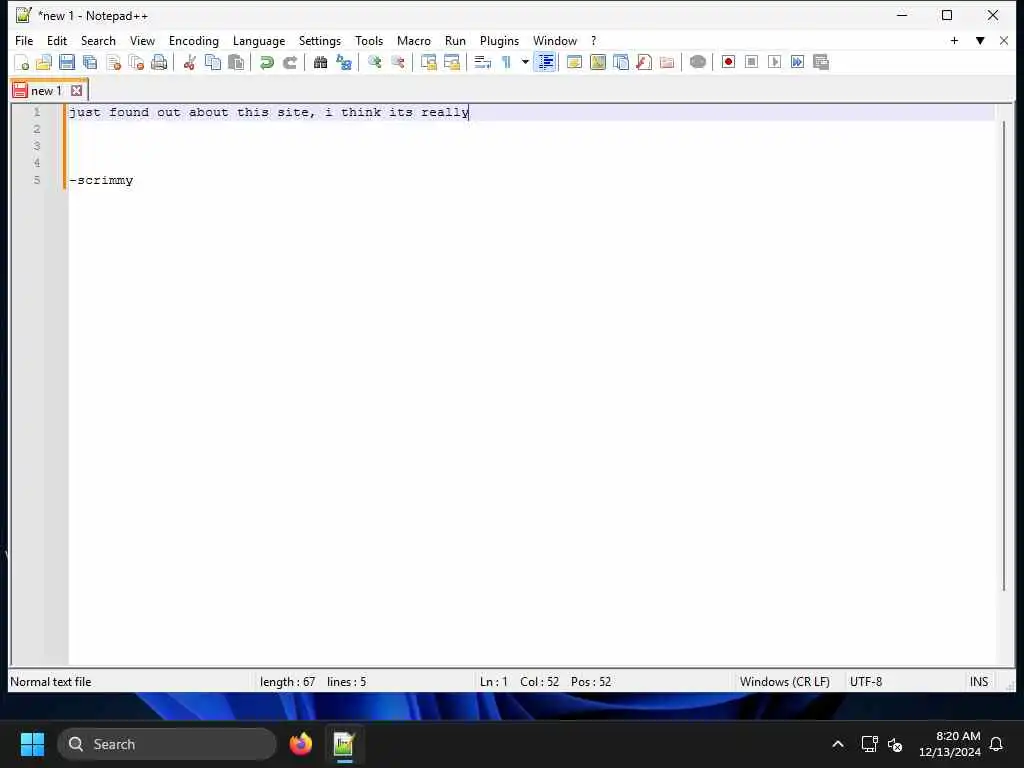Image resolution: width=1024 pixels, height=768 pixels.
Task: Run macro multiple times toolbar icon
Action: click(x=797, y=63)
